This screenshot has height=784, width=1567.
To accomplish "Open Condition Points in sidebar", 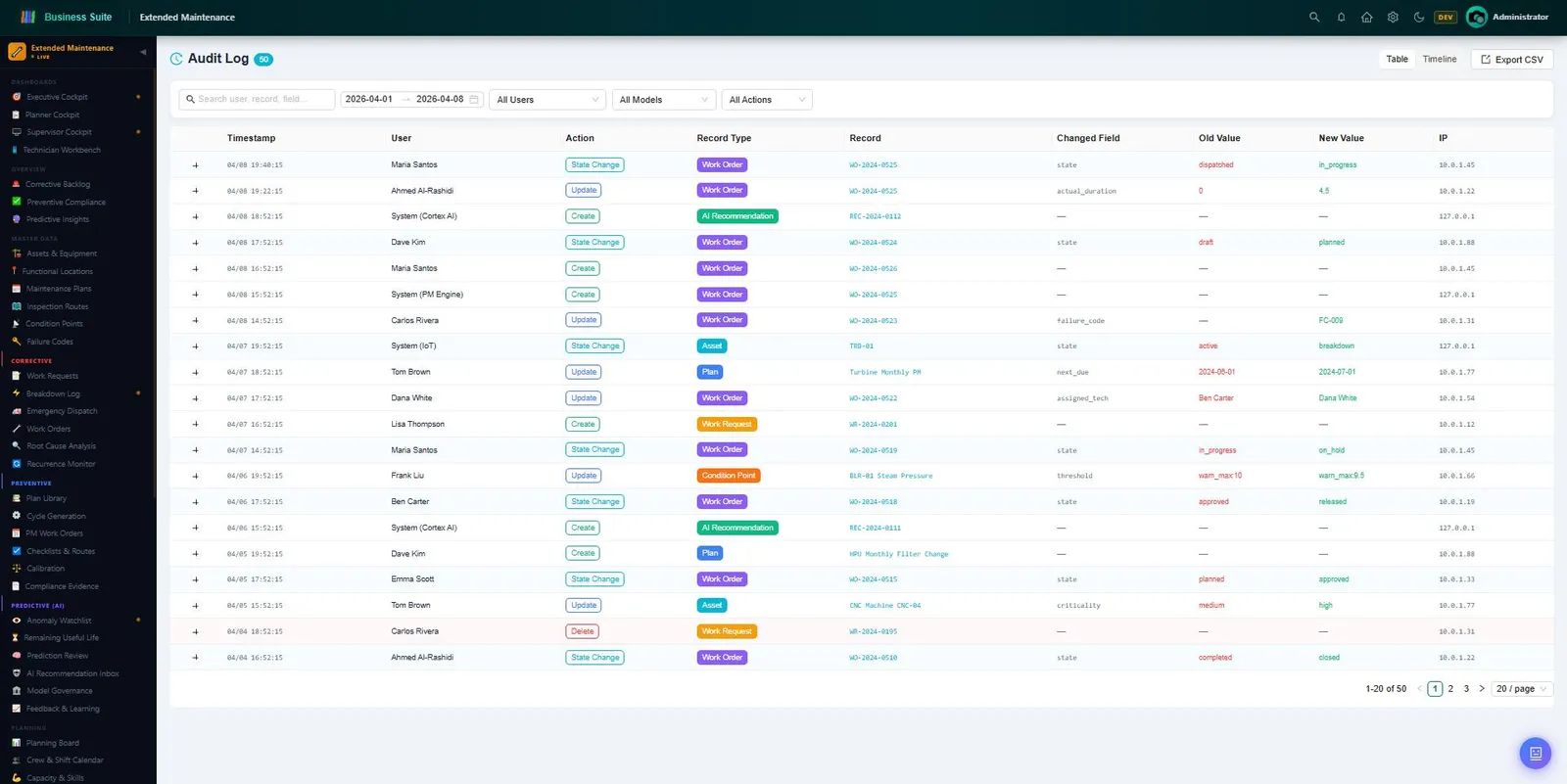I will pyautogui.click(x=54, y=324).
